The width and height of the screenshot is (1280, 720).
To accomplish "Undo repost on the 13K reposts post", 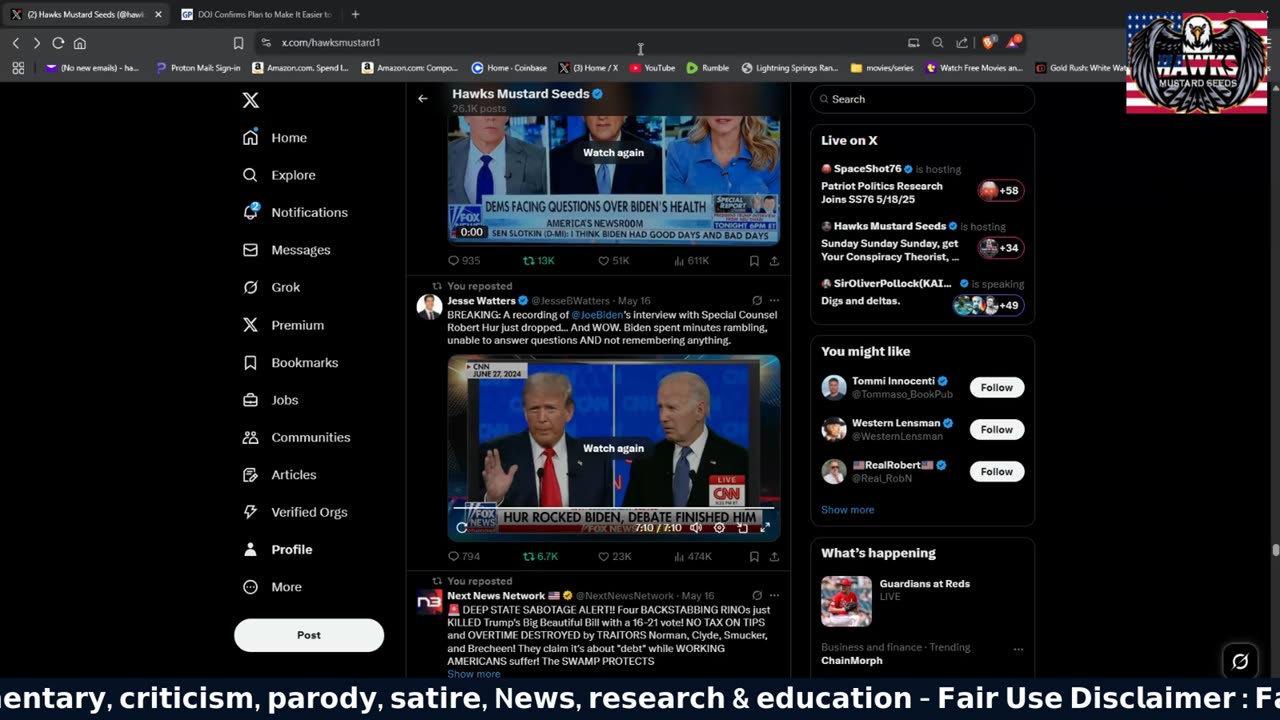I will [539, 260].
